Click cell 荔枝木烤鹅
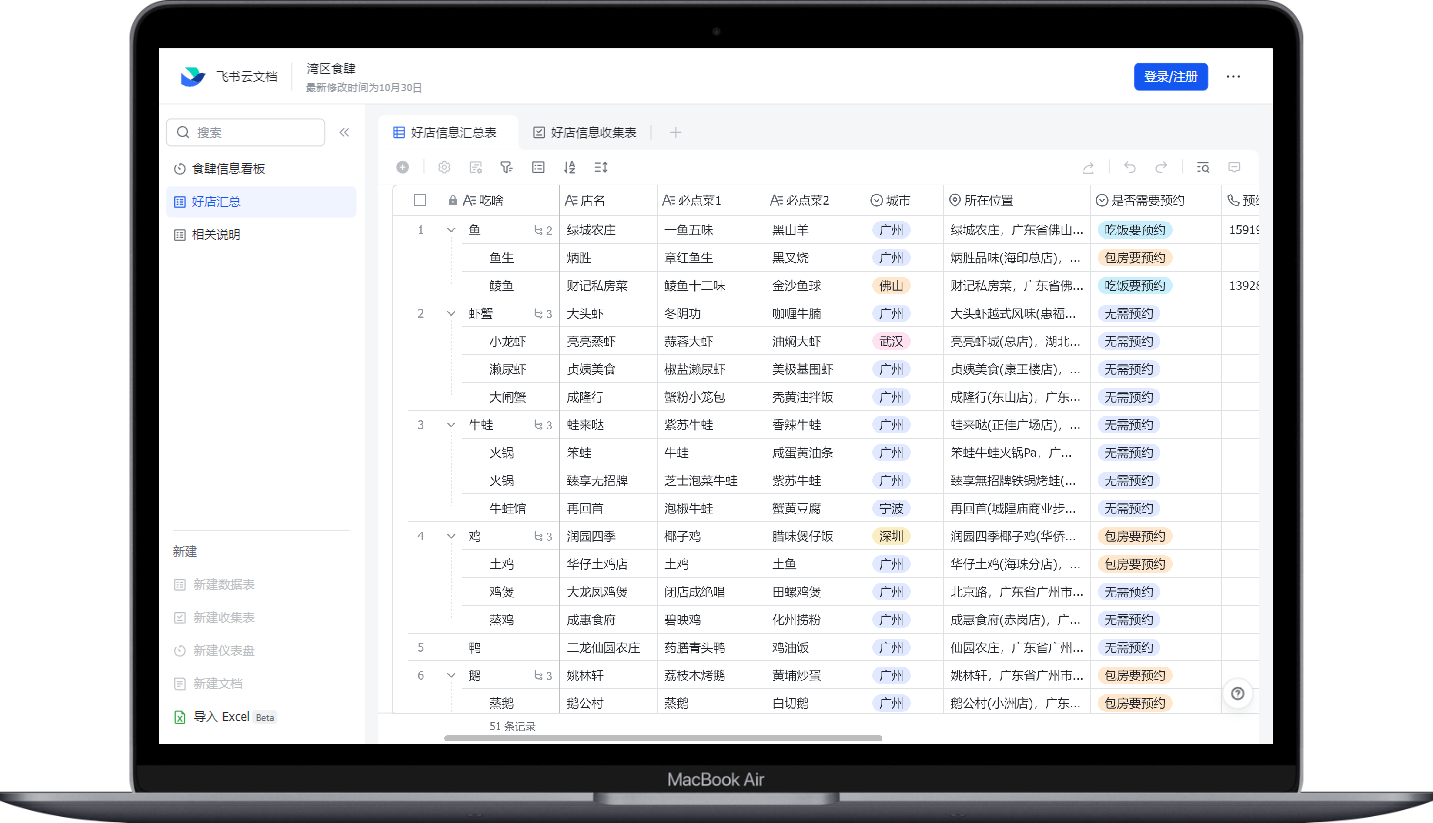The height and width of the screenshot is (823, 1433). coord(710,676)
